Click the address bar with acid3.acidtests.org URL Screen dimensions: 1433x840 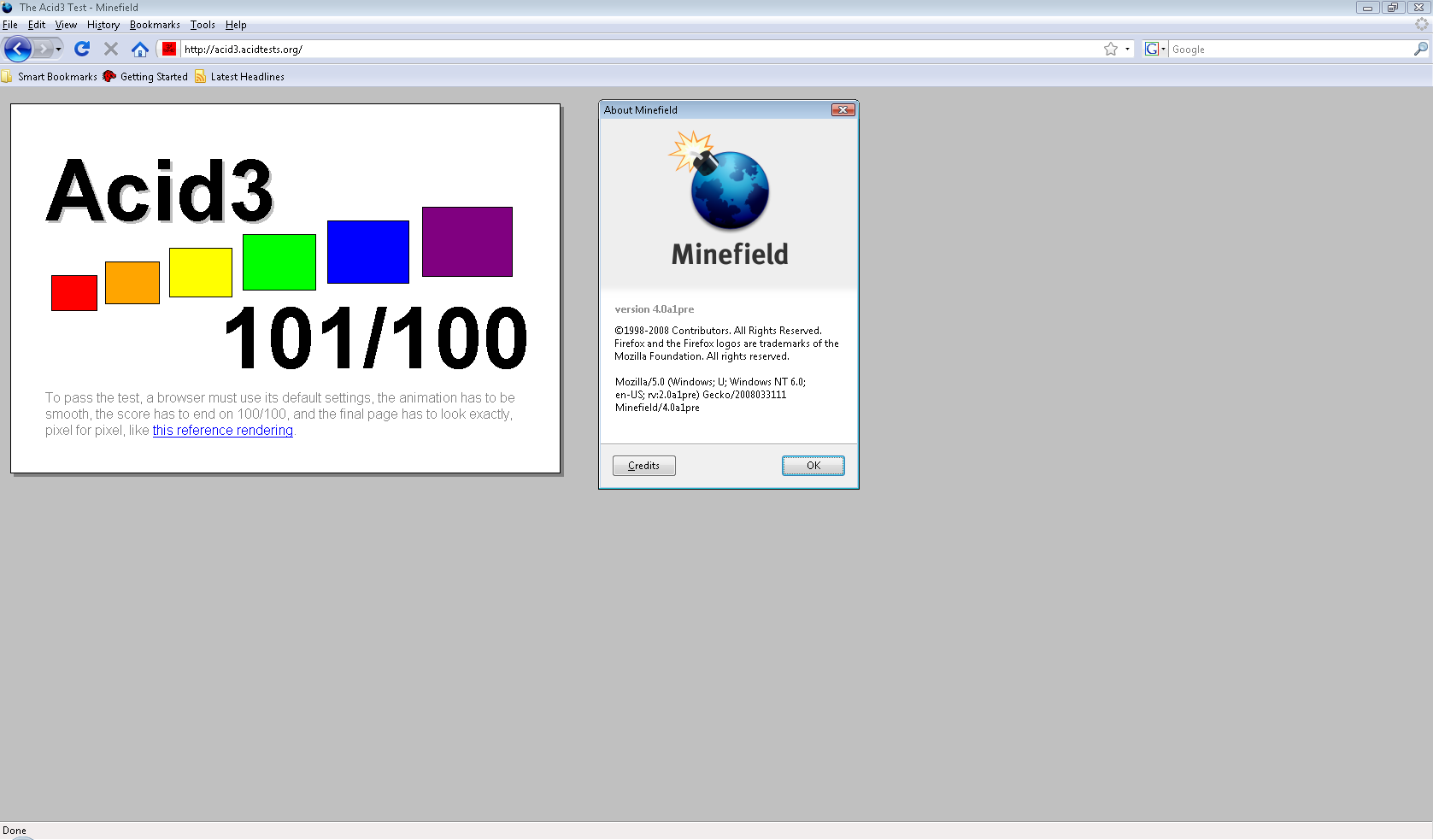[641, 50]
